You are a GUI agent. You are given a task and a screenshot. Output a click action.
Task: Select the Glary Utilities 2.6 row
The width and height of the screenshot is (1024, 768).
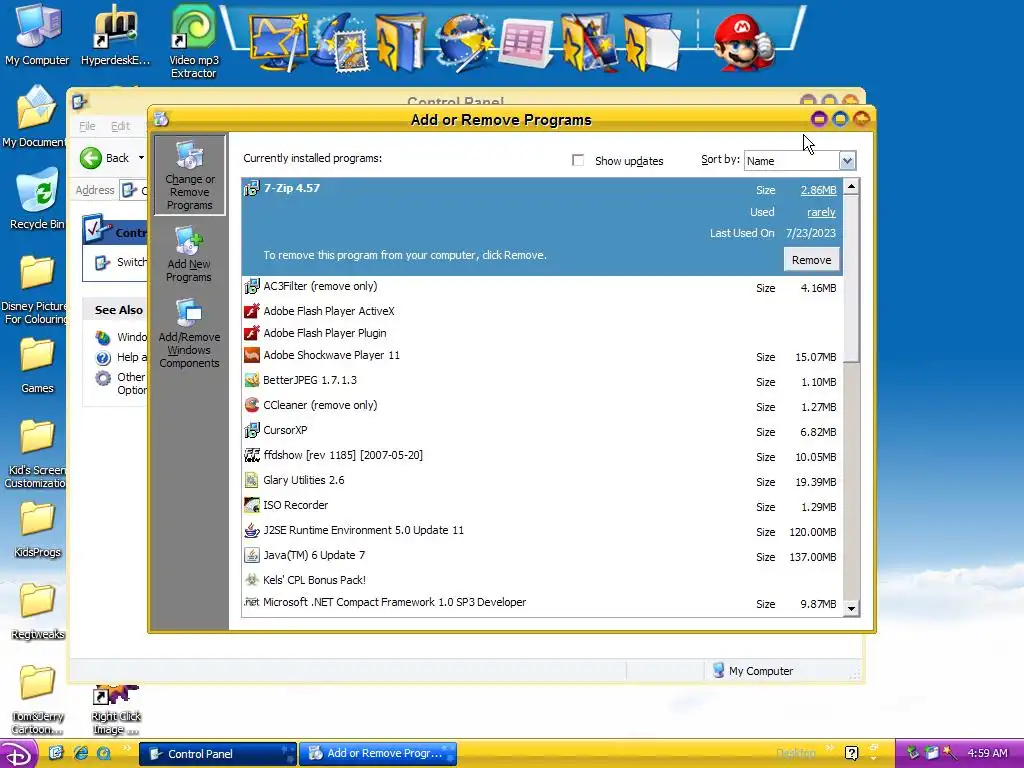pyautogui.click(x=542, y=481)
